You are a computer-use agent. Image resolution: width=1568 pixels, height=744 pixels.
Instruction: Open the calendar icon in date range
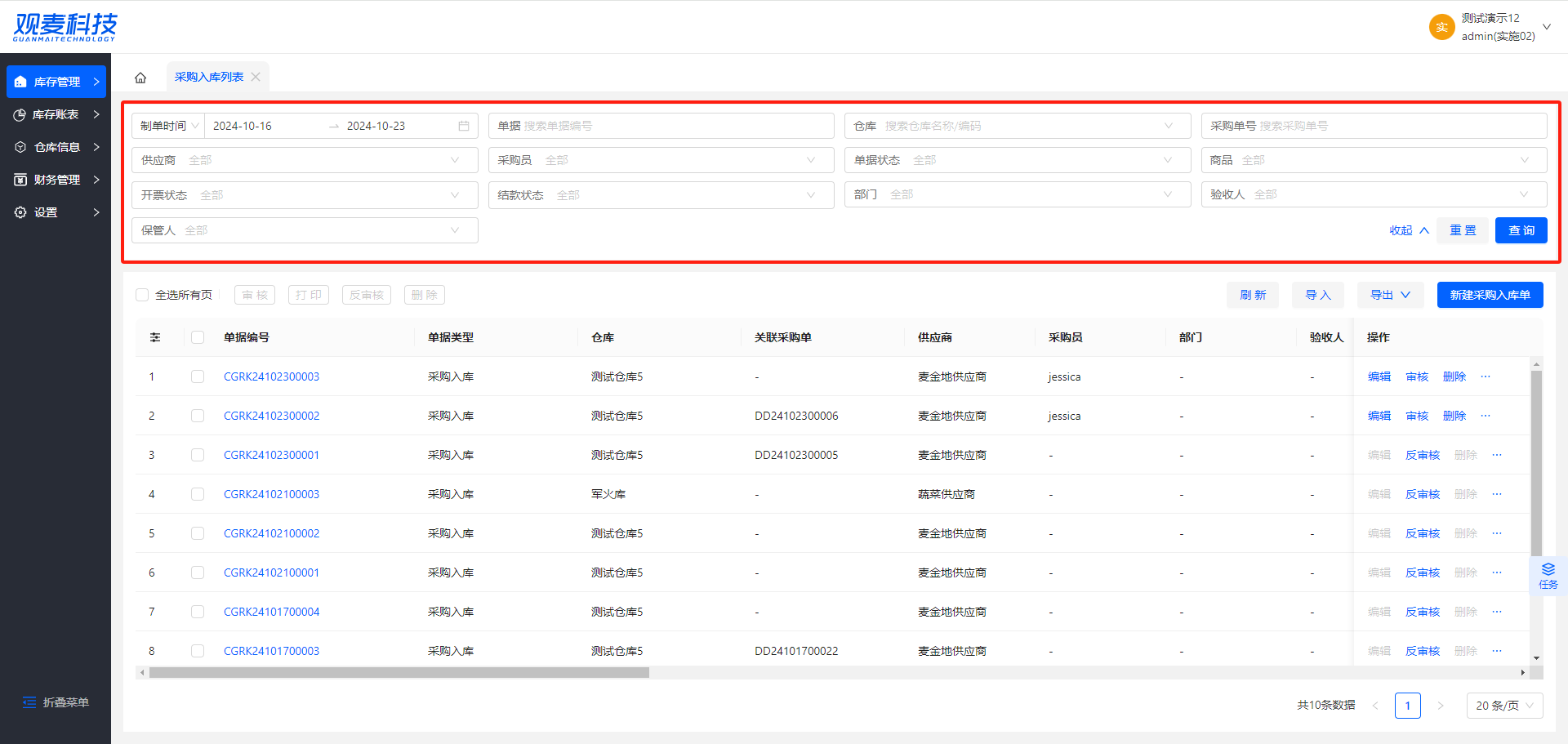[464, 126]
